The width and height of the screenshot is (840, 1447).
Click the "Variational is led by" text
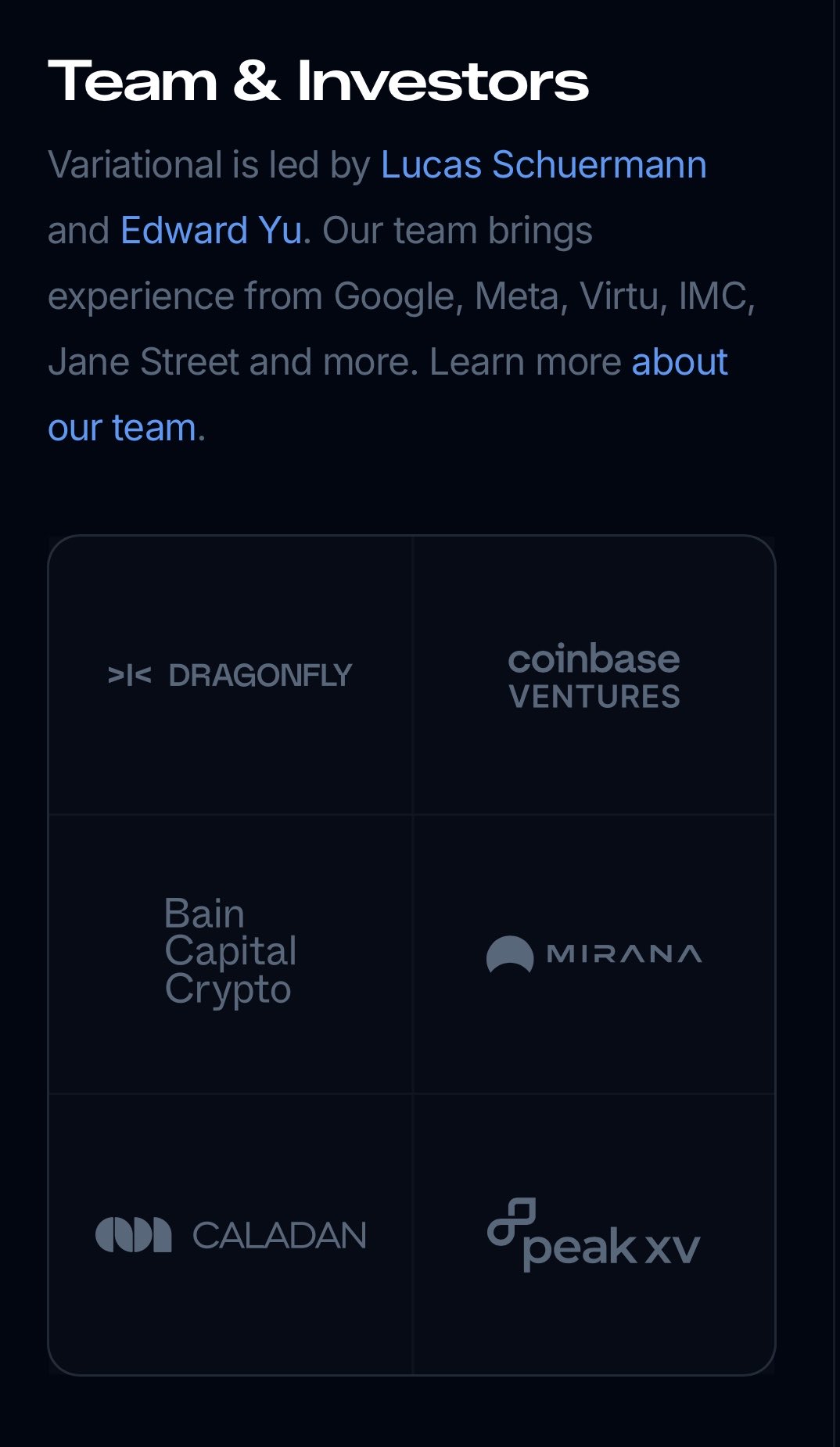pyautogui.click(x=209, y=166)
